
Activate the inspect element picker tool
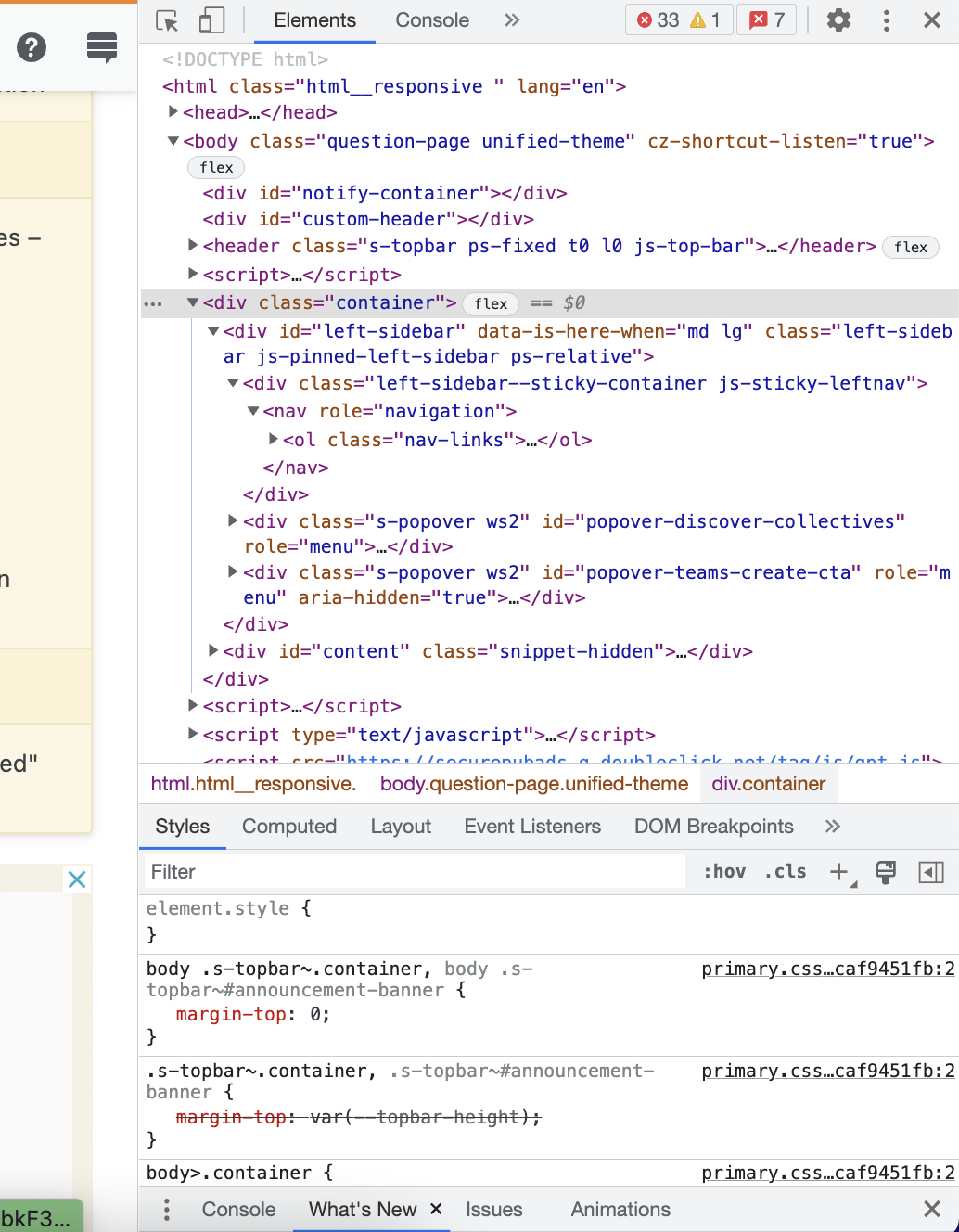[x=168, y=20]
